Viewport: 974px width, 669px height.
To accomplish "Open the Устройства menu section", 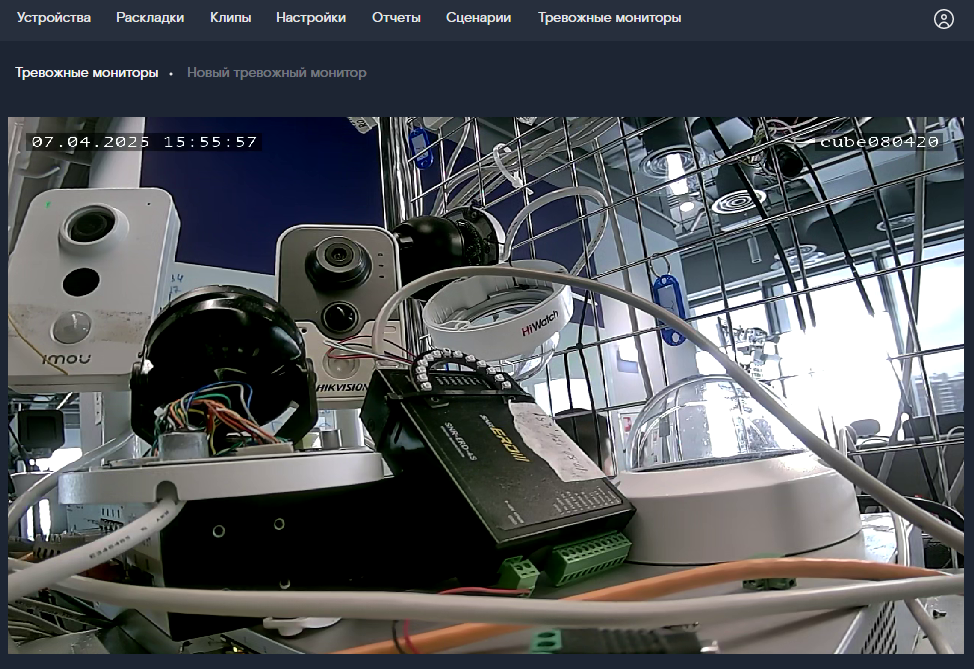I will pyautogui.click(x=53, y=17).
